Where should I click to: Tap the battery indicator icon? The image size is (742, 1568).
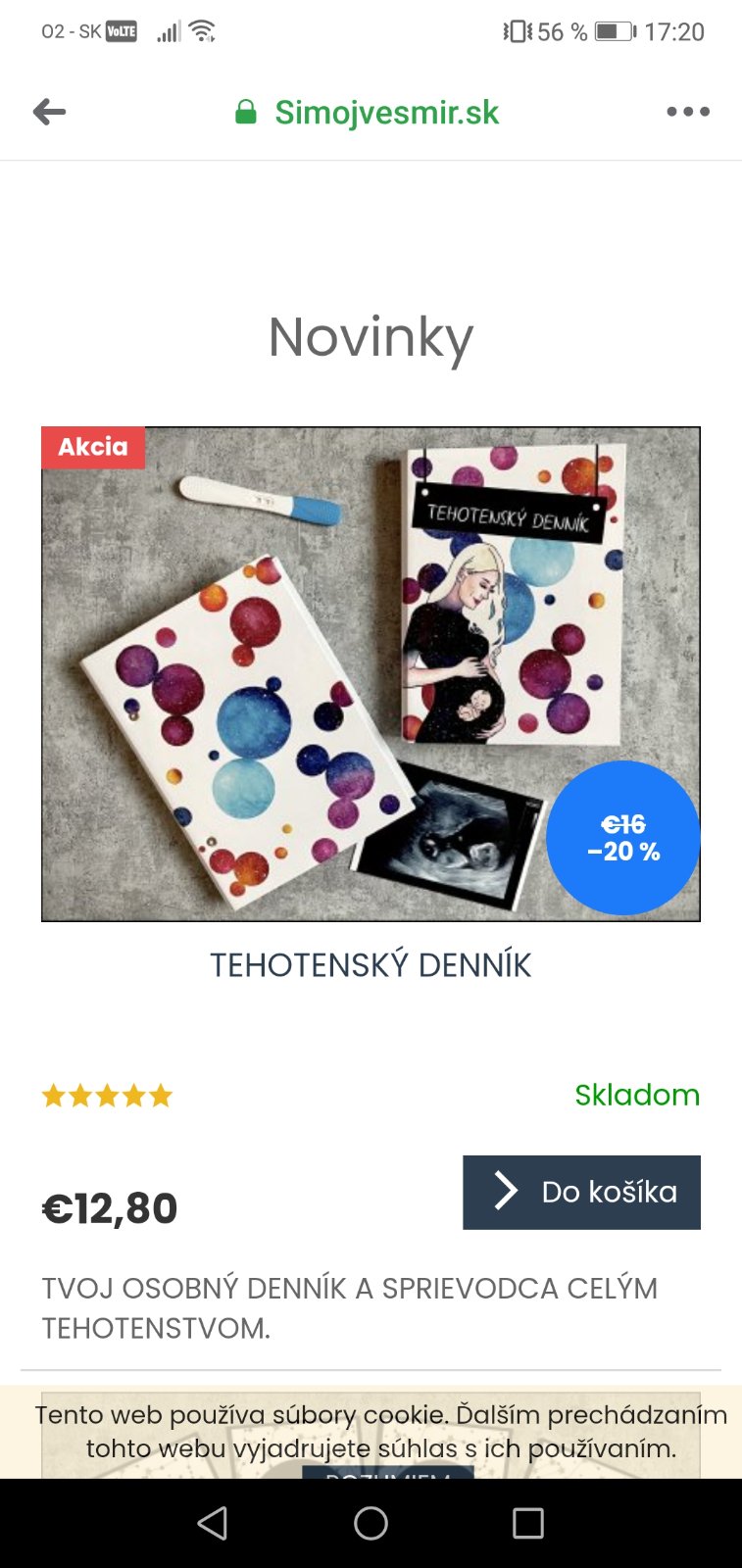point(616,31)
